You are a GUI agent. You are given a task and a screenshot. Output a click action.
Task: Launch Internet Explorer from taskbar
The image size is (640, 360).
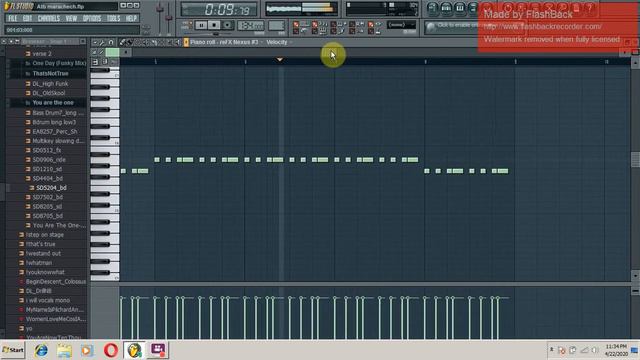pos(41,350)
